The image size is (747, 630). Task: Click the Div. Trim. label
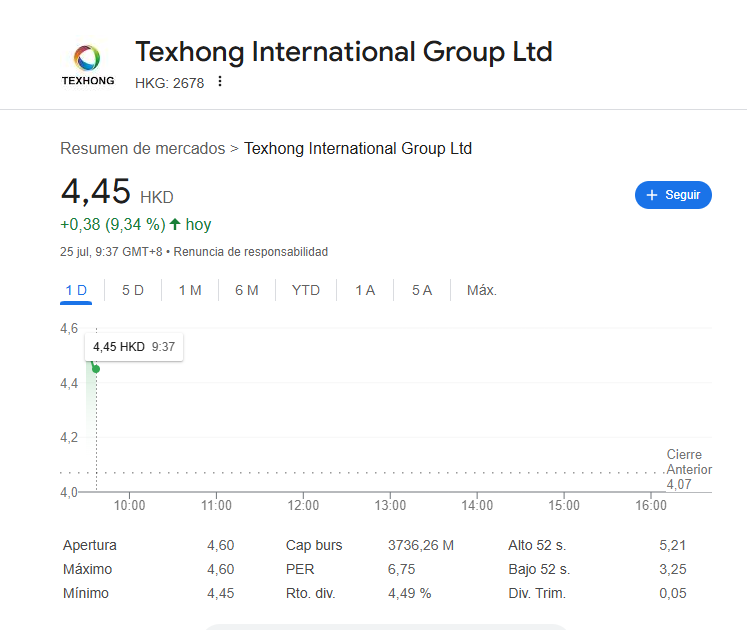coord(537,593)
